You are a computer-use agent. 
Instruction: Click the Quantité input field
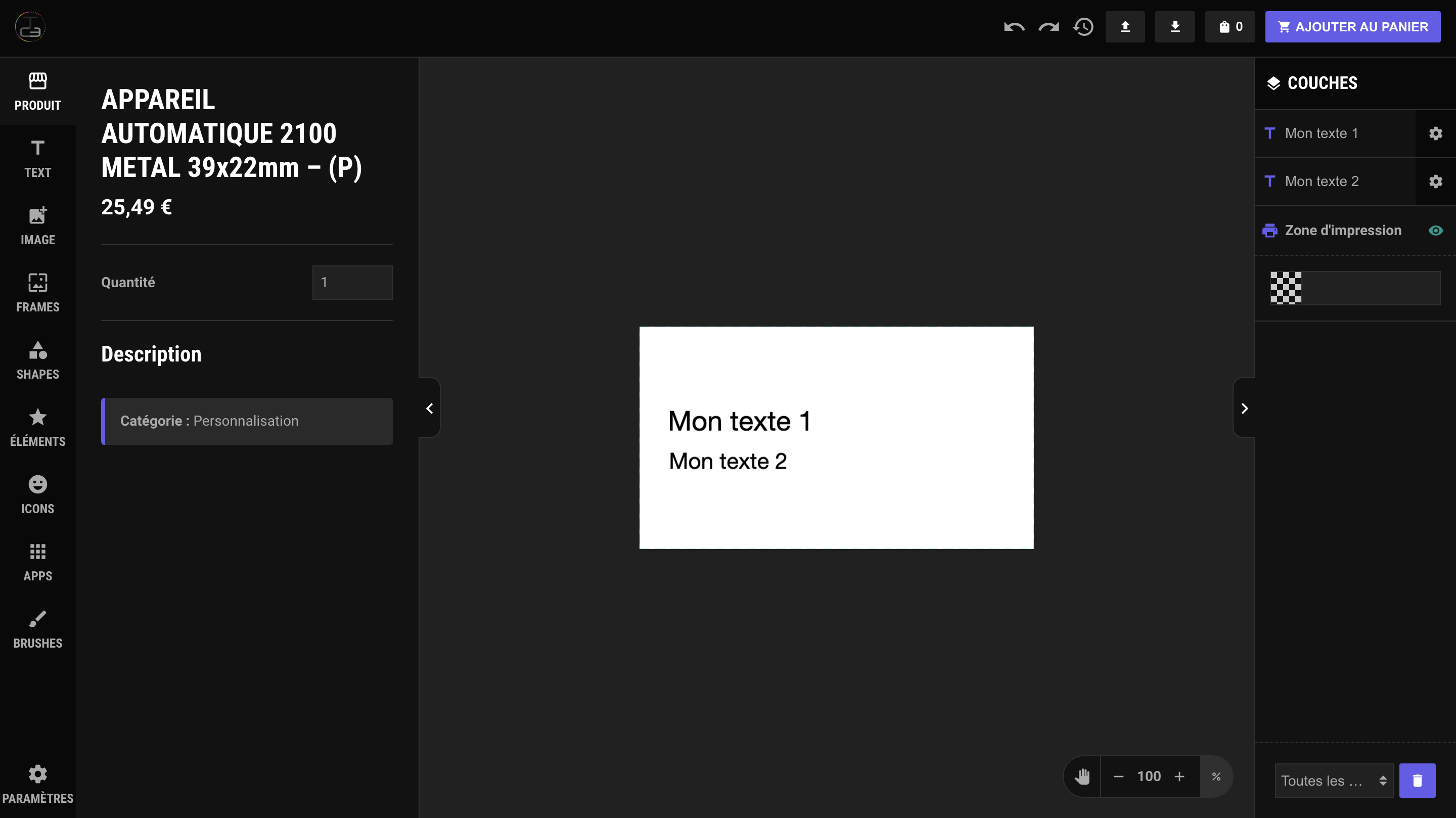tap(352, 282)
